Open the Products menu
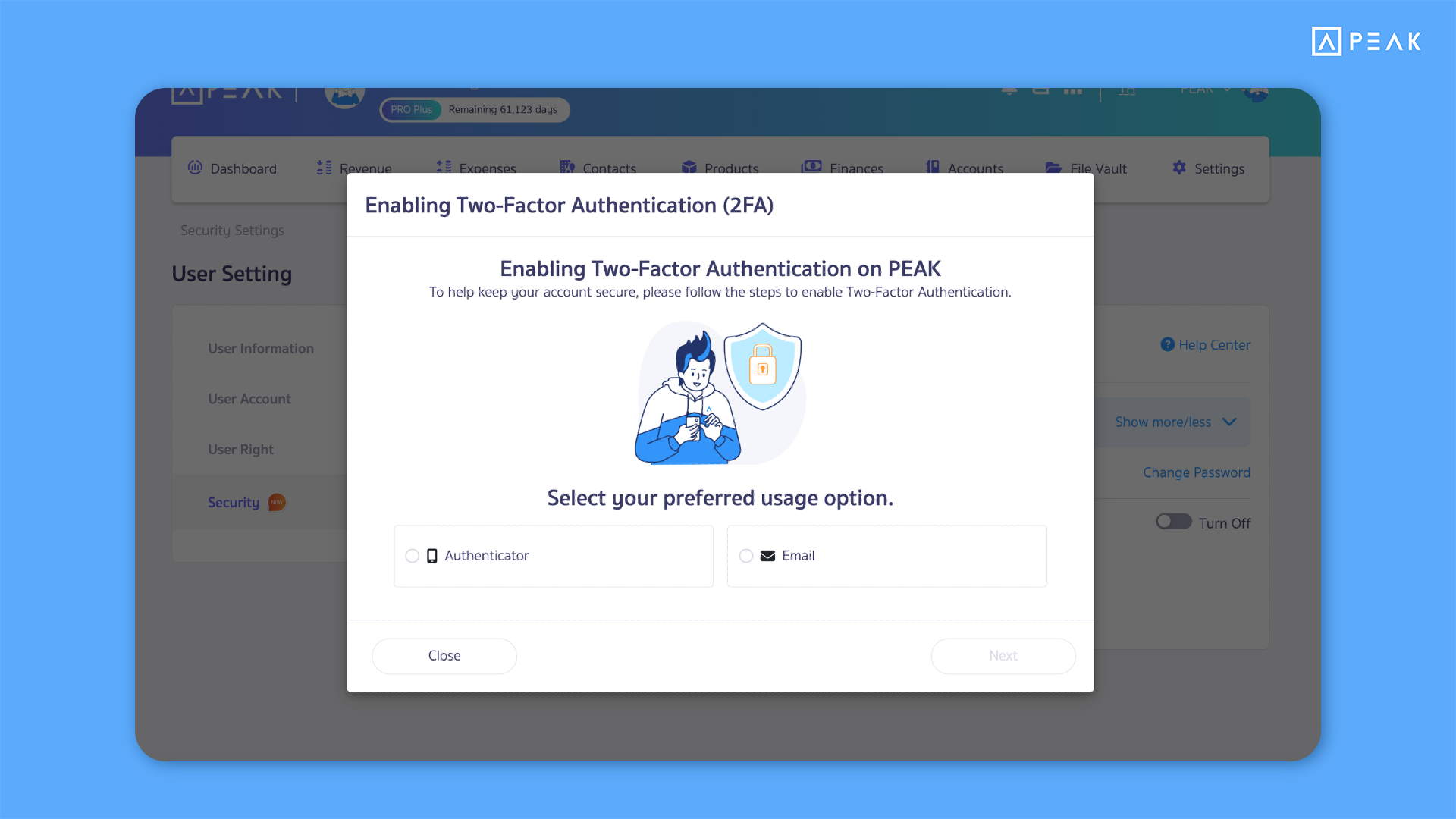Viewport: 1456px width, 819px height. 720,168
